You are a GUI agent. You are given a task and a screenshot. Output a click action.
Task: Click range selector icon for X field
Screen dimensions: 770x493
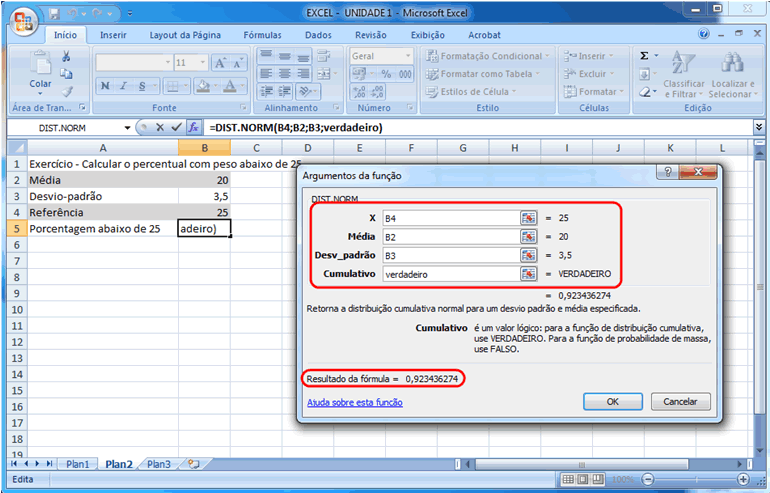(528, 217)
